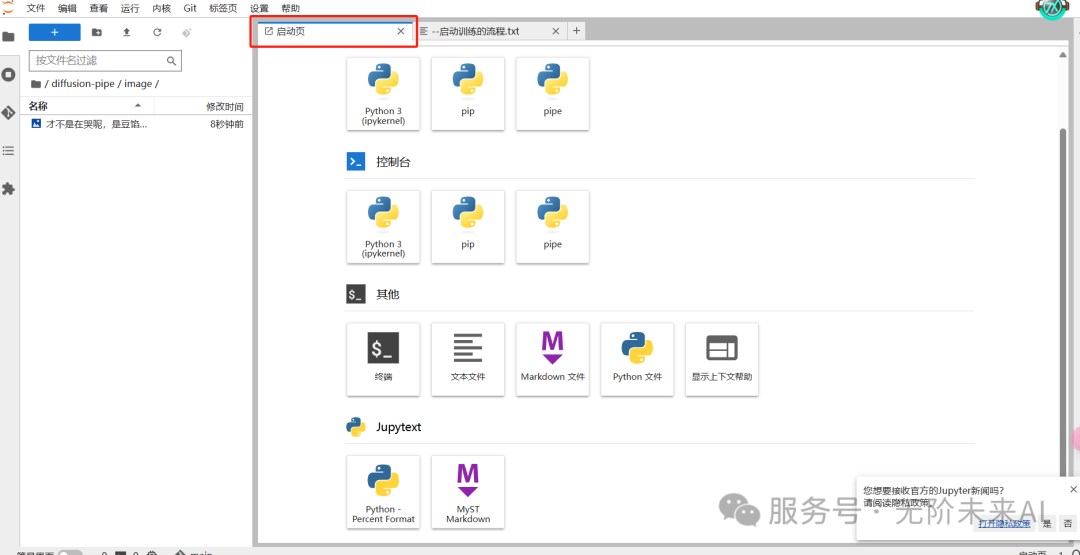Create a new 文本文件
The width and height of the screenshot is (1080, 555).
468,359
